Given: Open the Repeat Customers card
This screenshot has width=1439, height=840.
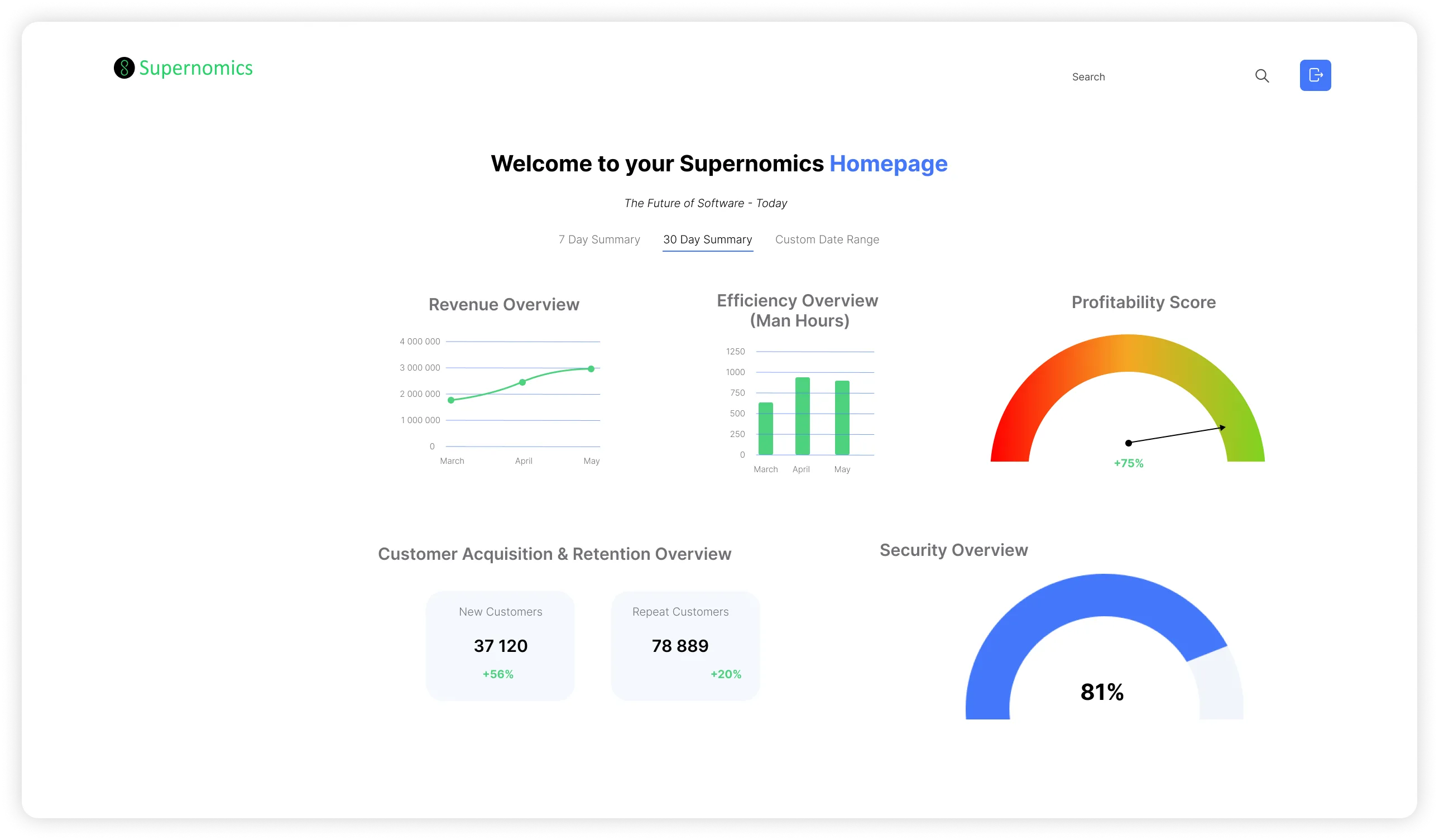Looking at the screenshot, I should [685, 645].
